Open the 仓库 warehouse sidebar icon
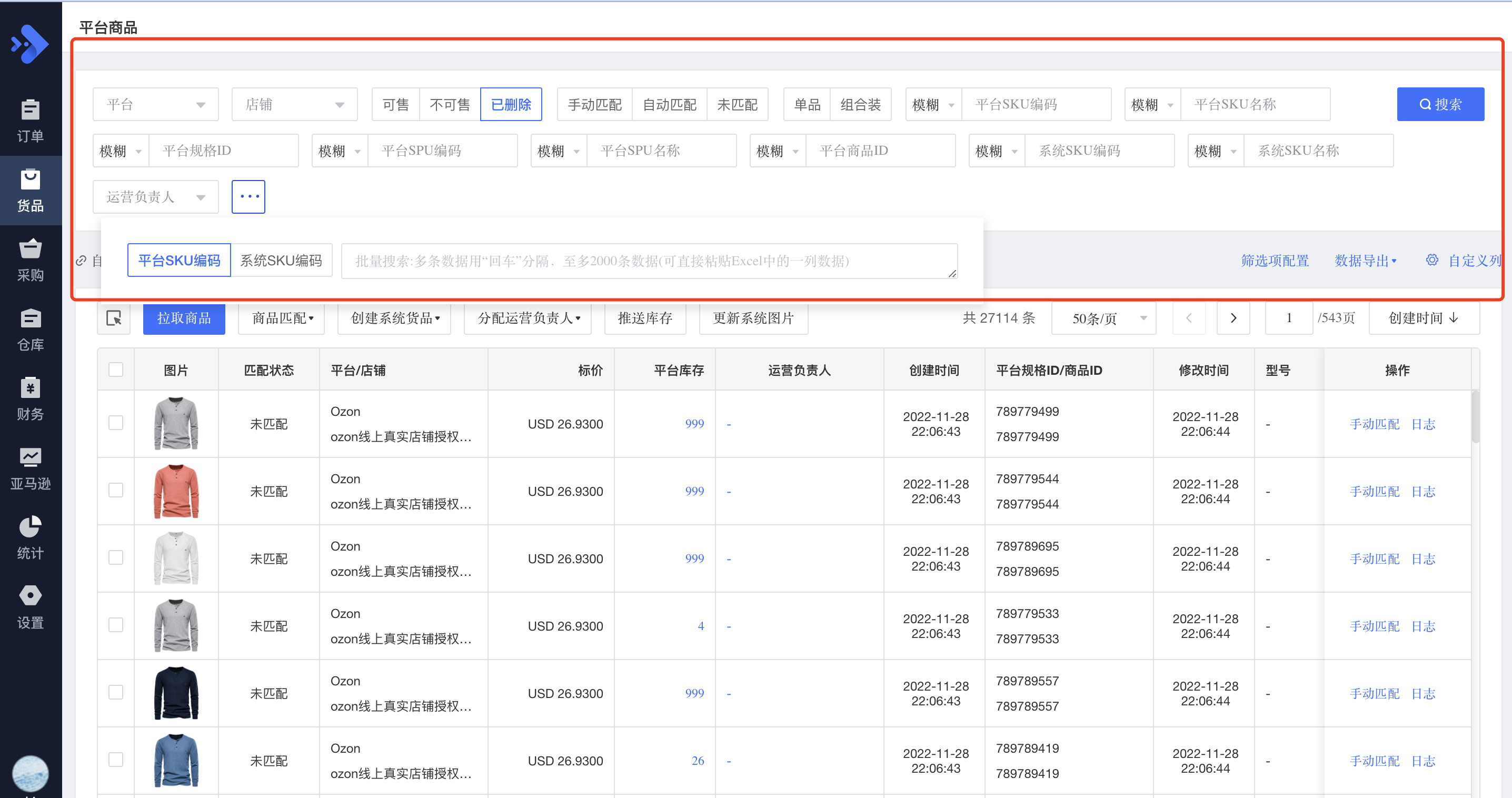This screenshot has height=798, width=1512. point(31,329)
